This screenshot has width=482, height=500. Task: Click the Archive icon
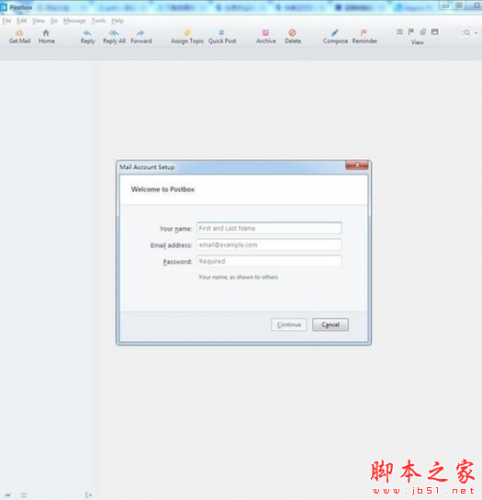[x=266, y=33]
